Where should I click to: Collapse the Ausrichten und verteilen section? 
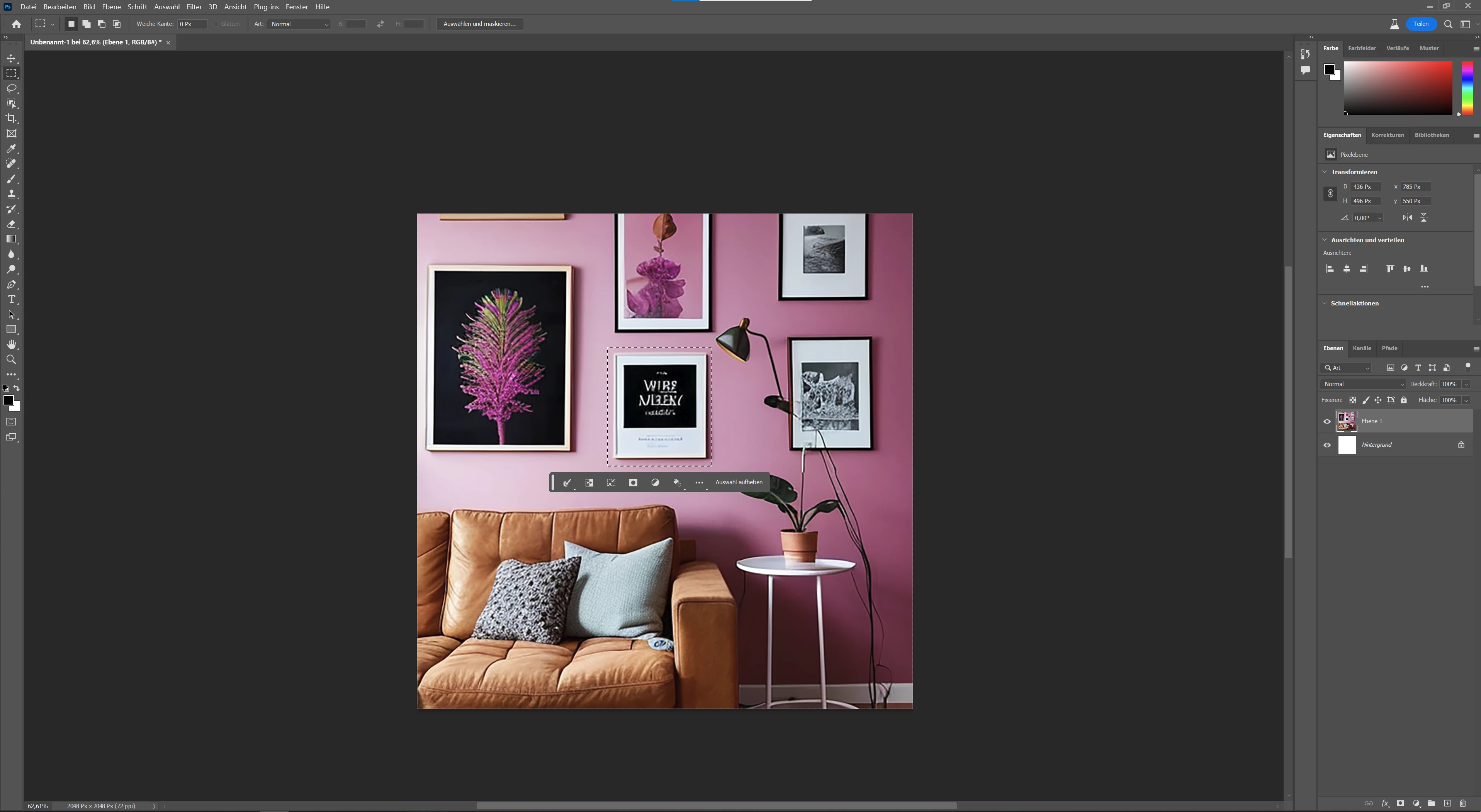1325,240
